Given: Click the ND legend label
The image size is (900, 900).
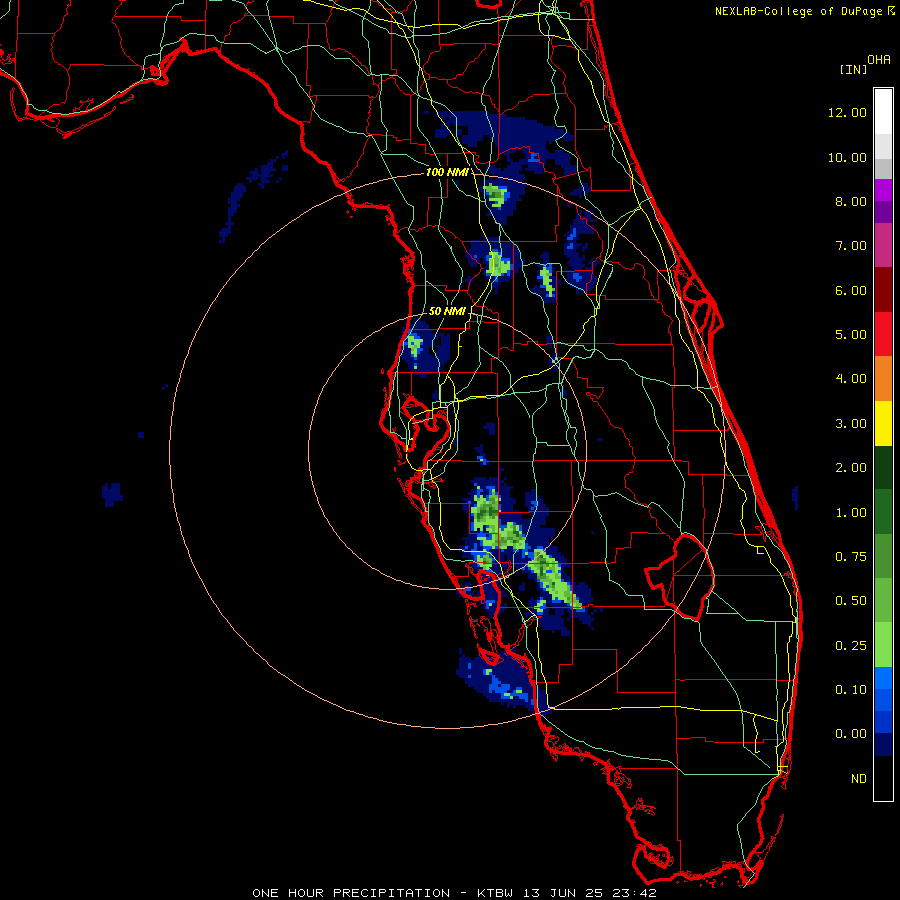Looking at the screenshot, I should click(x=859, y=779).
